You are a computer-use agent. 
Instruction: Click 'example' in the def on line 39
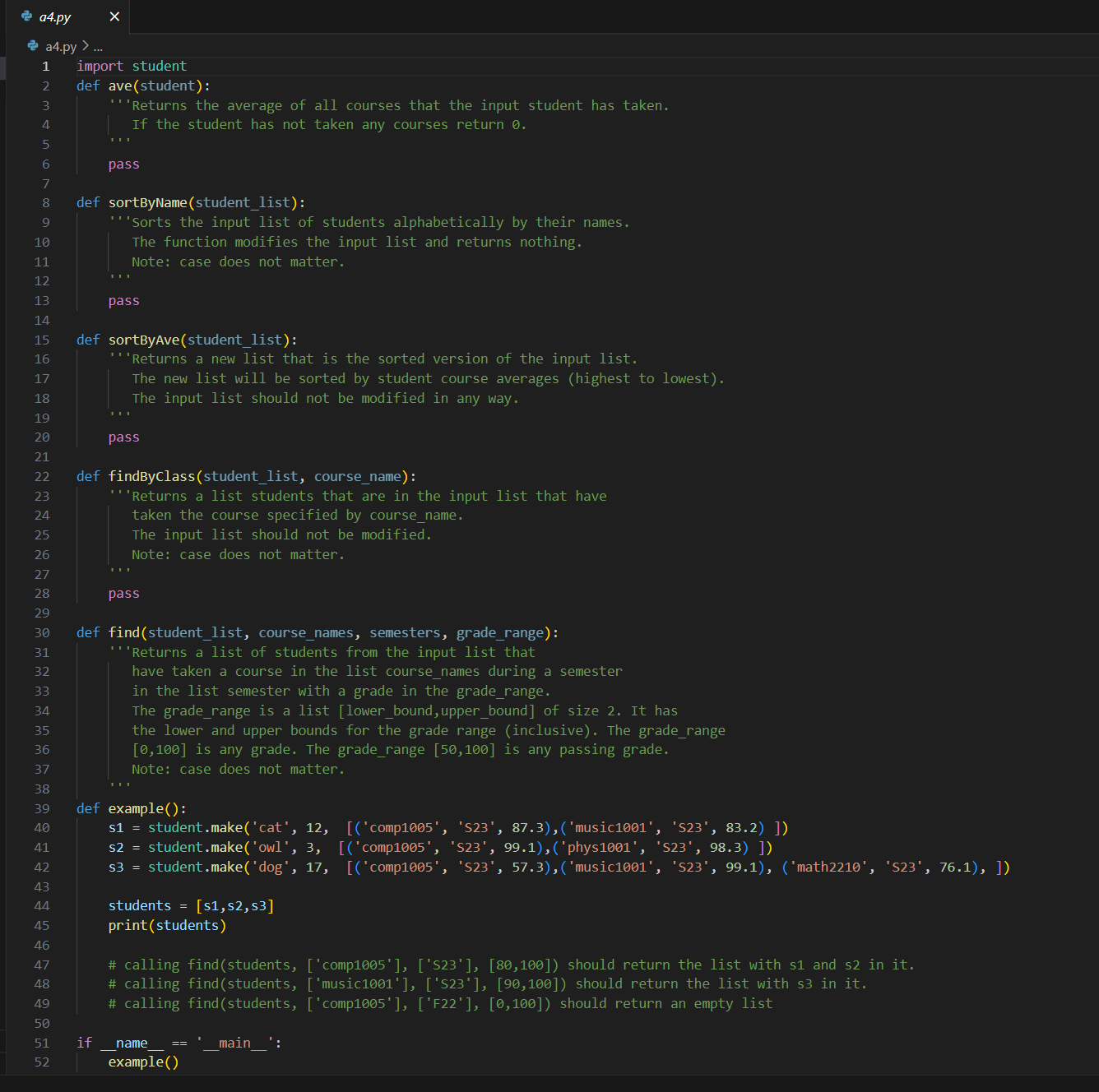[137, 808]
